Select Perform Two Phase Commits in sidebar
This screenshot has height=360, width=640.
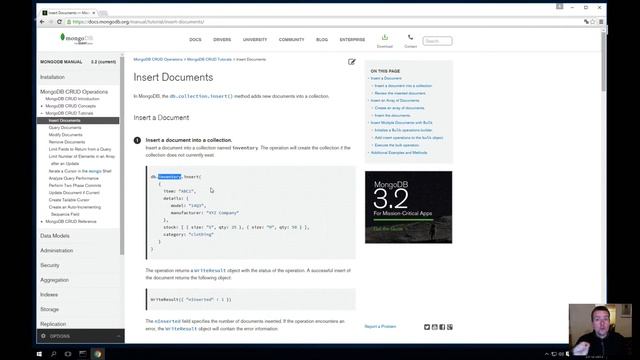75,185
